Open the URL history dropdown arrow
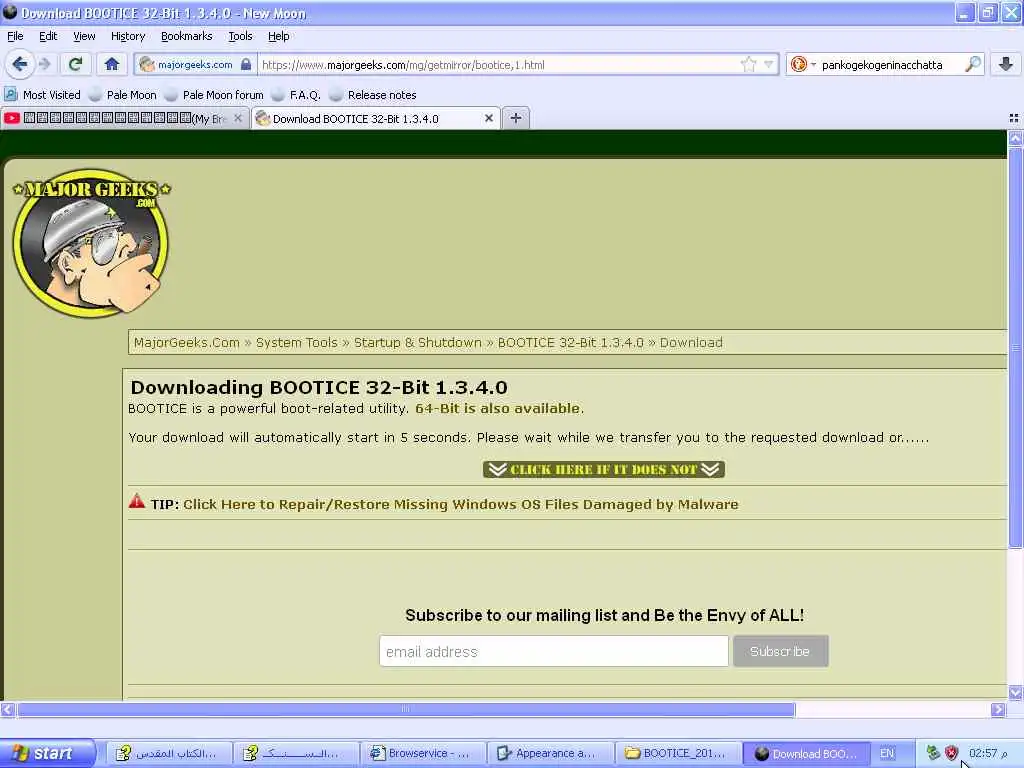1024x768 pixels. pos(769,64)
